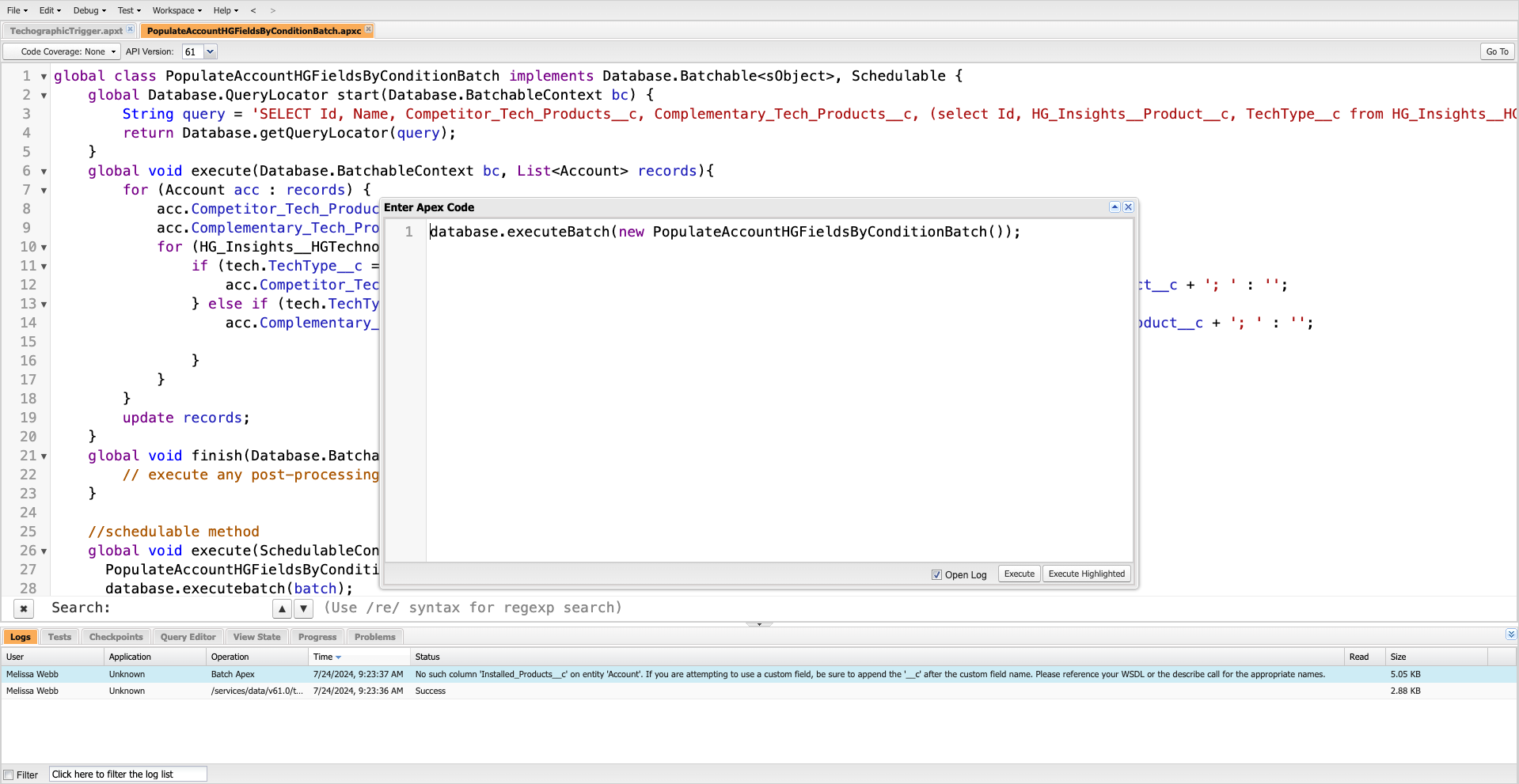Image resolution: width=1519 pixels, height=784 pixels.
Task: Click the /services/data/v61.0 operation cell
Action: (x=257, y=691)
